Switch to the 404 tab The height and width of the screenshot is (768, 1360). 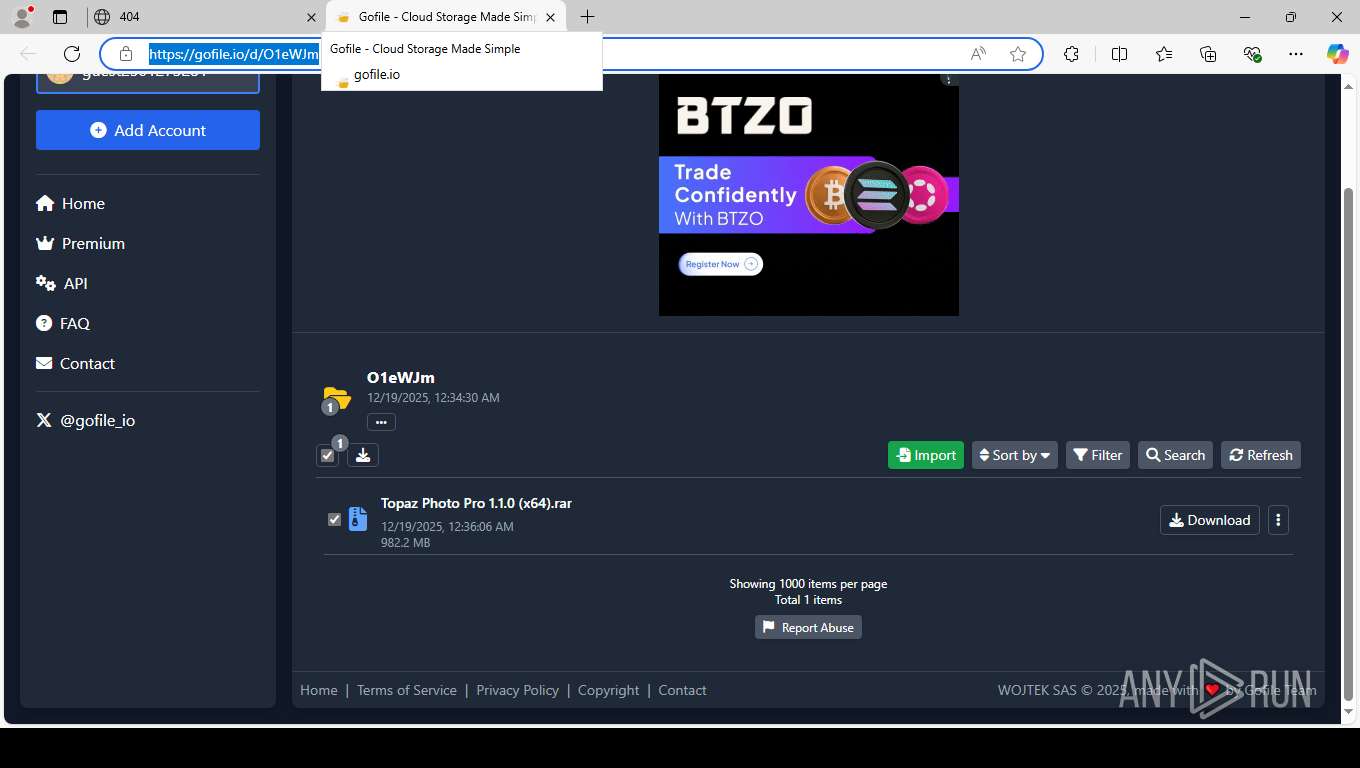point(203,17)
